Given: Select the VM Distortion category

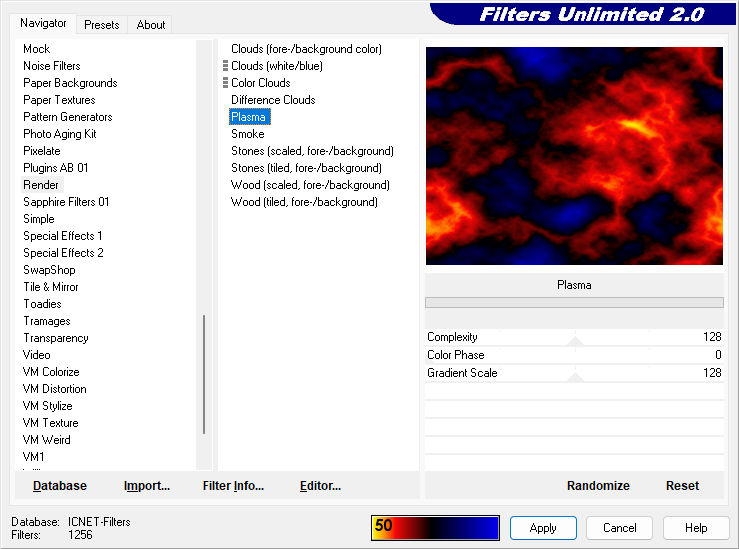Looking at the screenshot, I should pos(55,389).
